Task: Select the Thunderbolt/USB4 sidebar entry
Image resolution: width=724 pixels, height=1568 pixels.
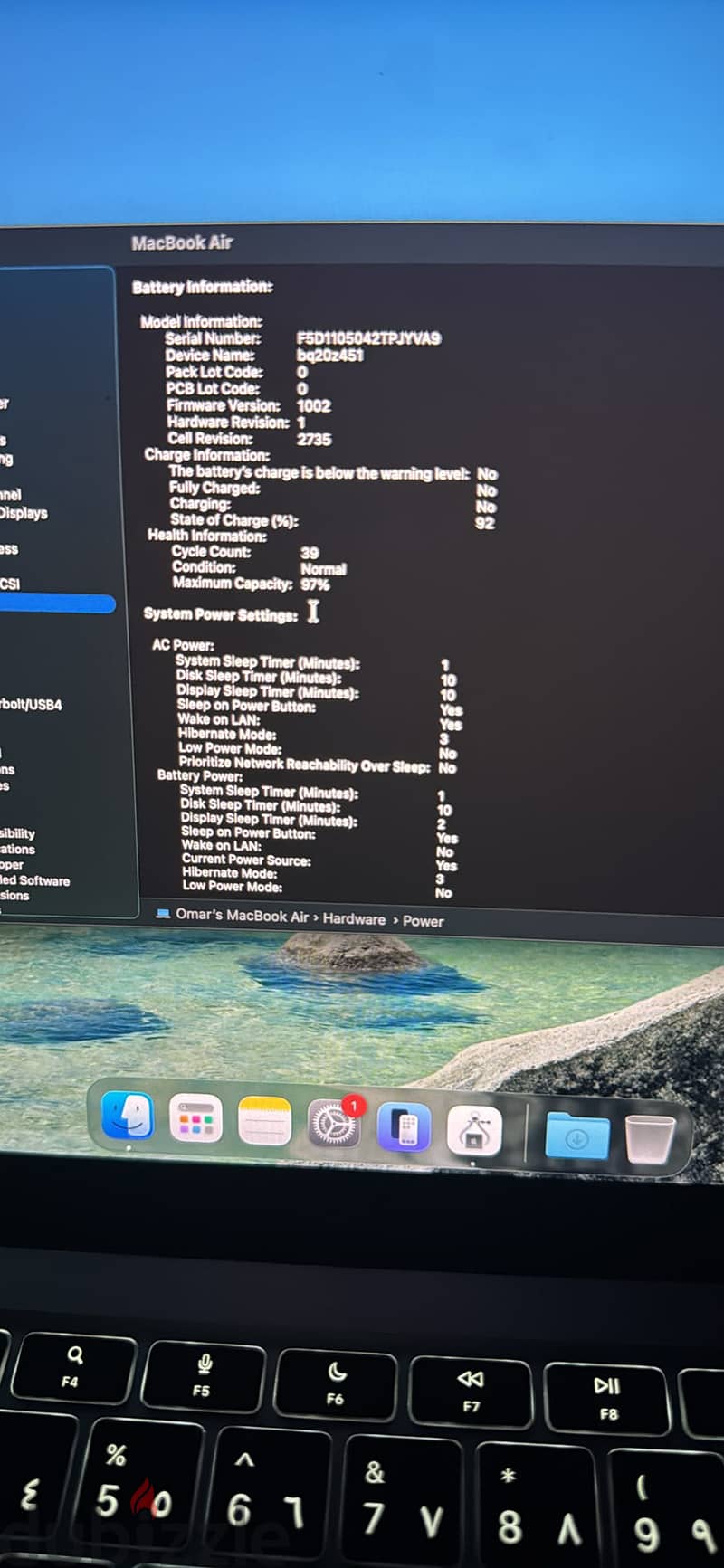Action: click(x=31, y=704)
